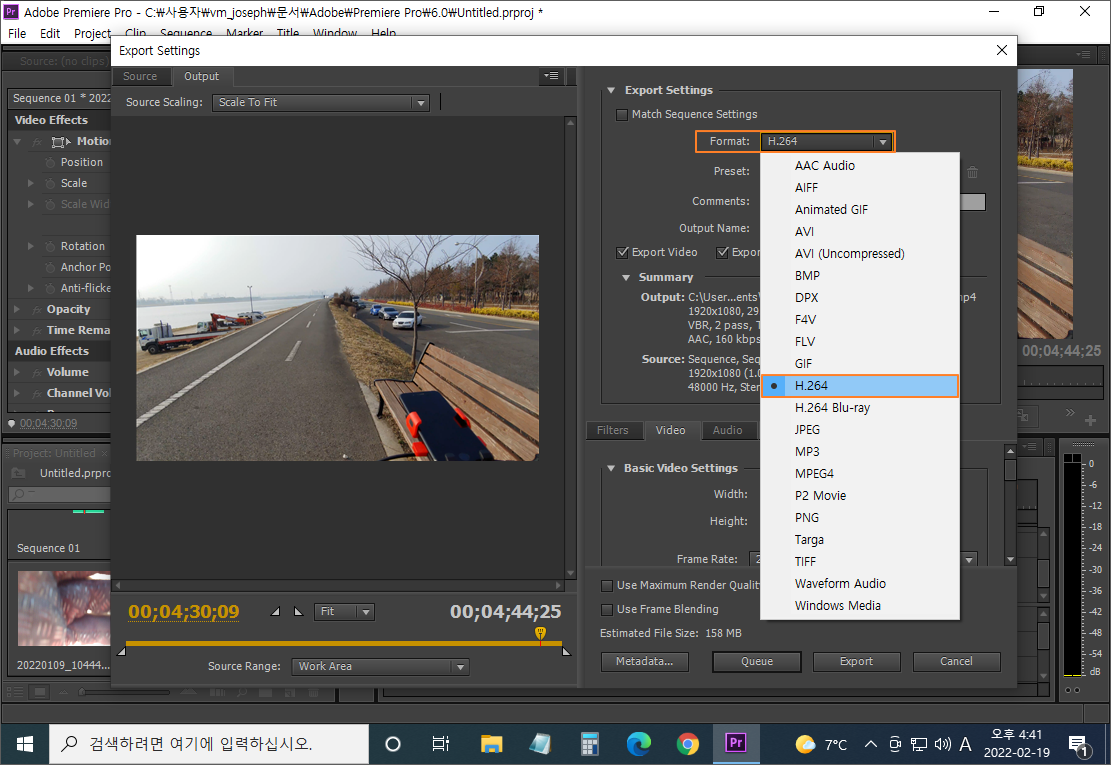Open the Source/Output panel flyout menu icon
The width and height of the screenshot is (1111, 765).
coord(551,76)
